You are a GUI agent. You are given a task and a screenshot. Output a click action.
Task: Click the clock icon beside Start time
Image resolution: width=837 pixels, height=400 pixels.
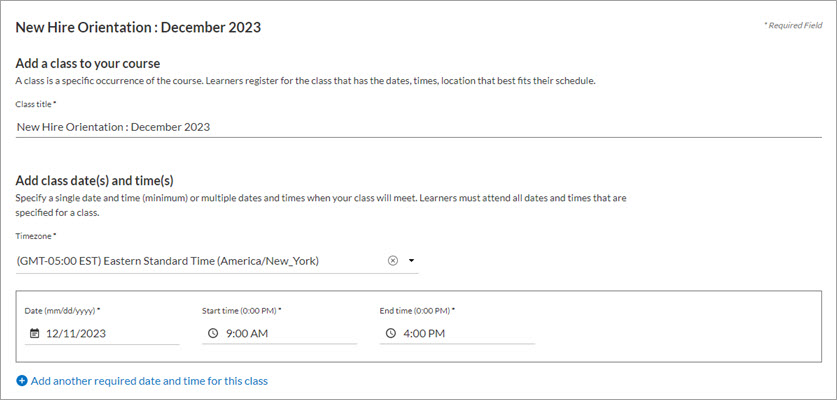(212, 334)
